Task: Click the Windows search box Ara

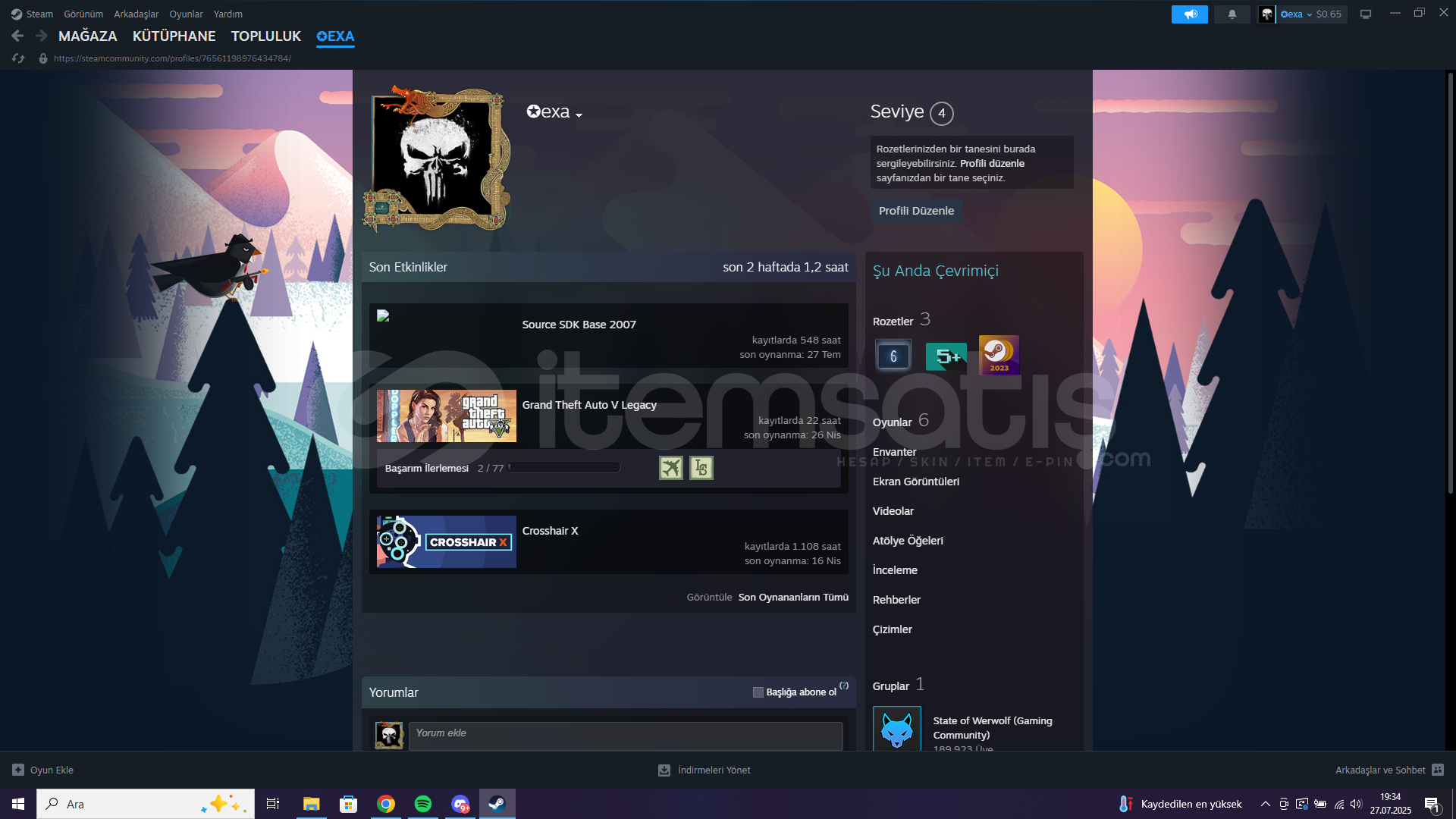Action: (146, 804)
